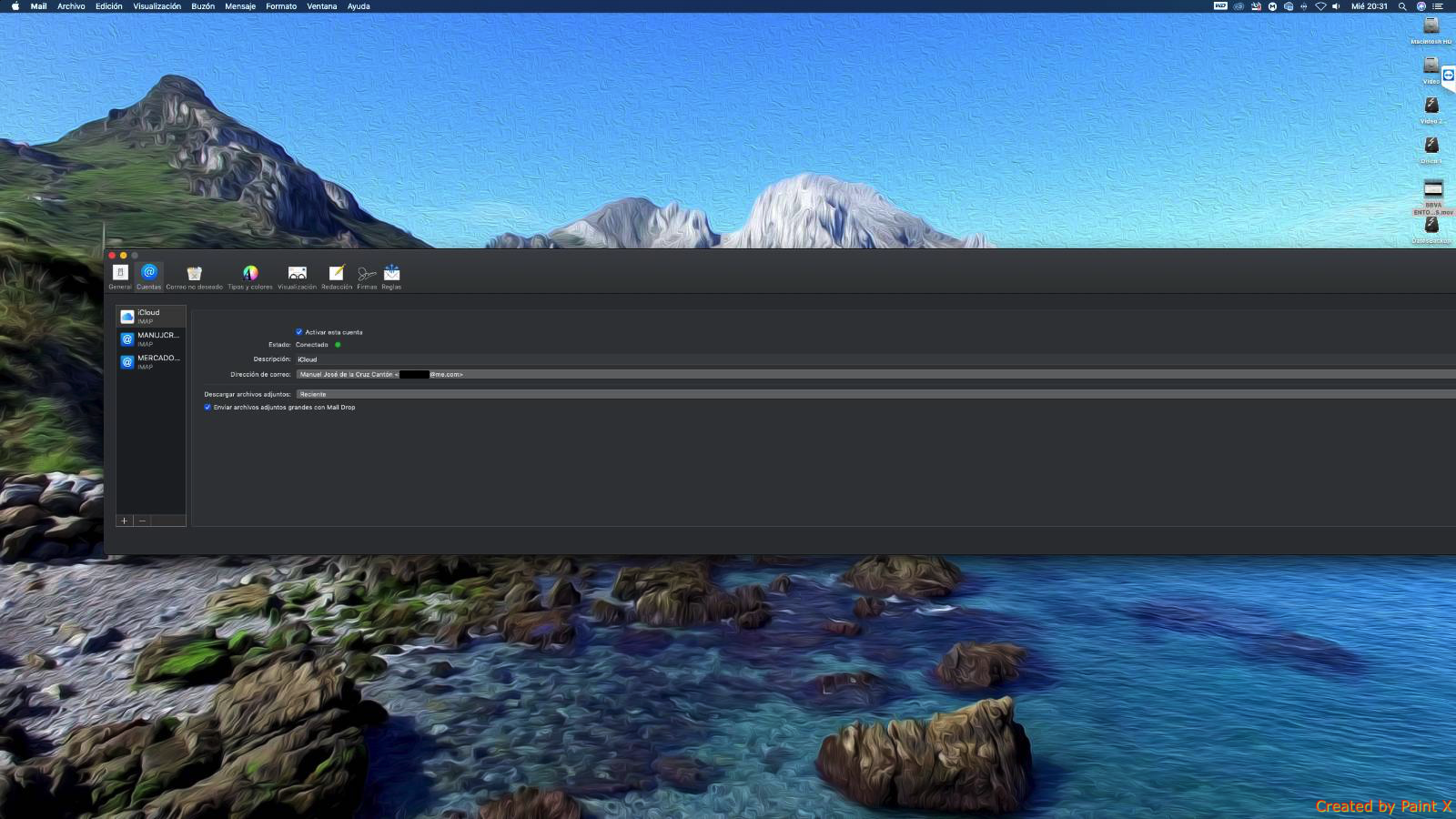The height and width of the screenshot is (819, 1456).
Task: Click the remove account minus button
Action: 142,521
